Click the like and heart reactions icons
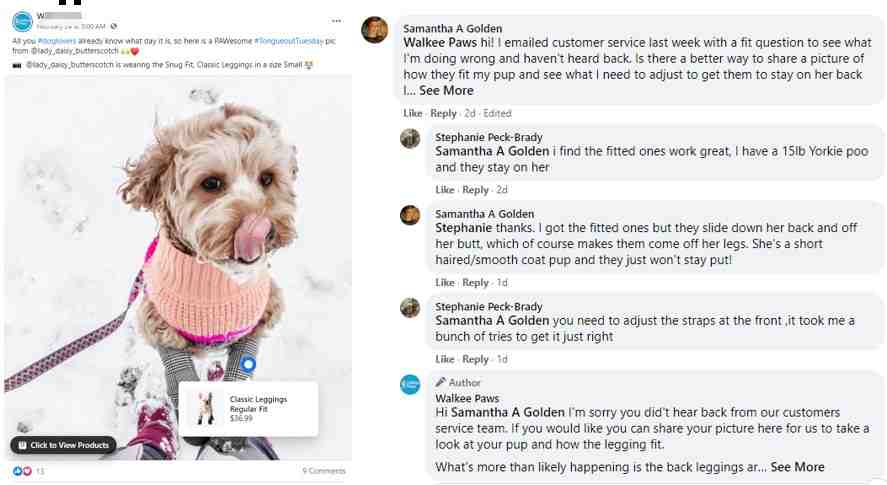The image size is (887, 485). [x=22, y=471]
